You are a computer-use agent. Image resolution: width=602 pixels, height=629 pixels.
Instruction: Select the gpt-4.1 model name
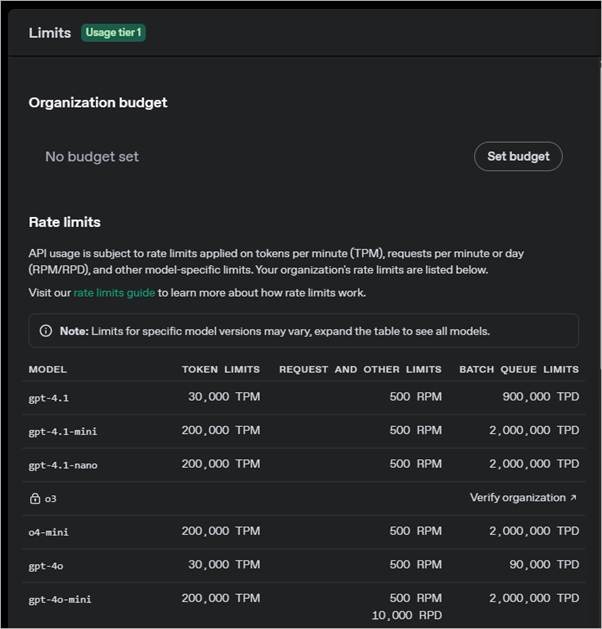[x=49, y=398]
